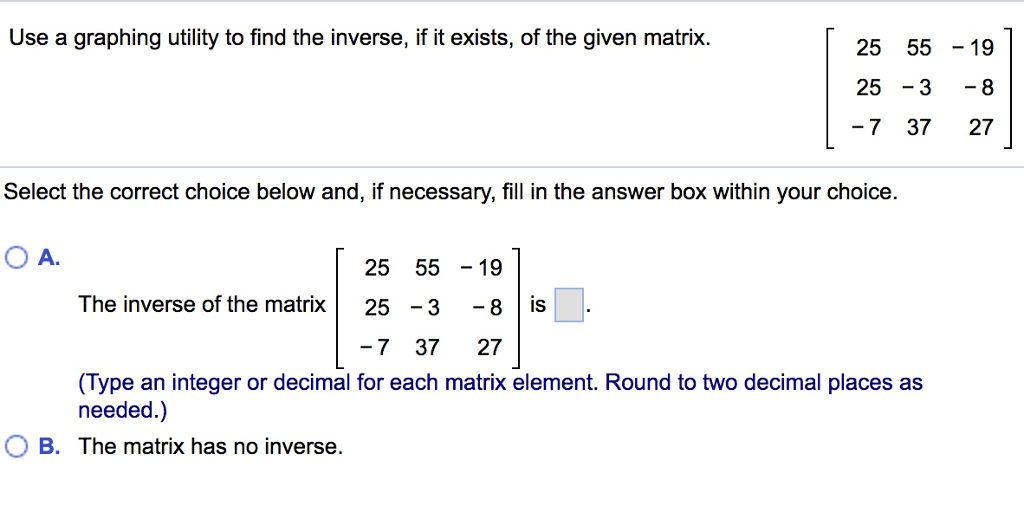Click entry −8 in the given matrix beside prompt
This screenshot has width=1024, height=532.
click(x=979, y=87)
